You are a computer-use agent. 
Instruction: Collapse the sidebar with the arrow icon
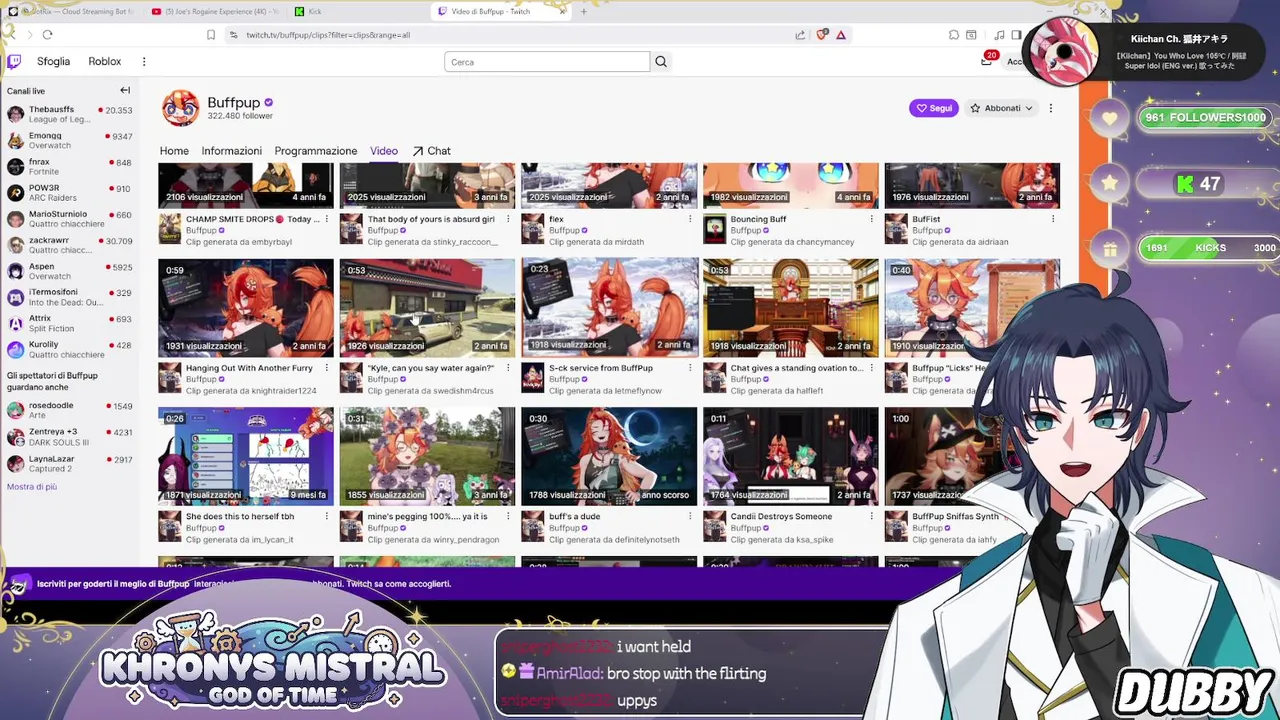pyautogui.click(x=125, y=91)
